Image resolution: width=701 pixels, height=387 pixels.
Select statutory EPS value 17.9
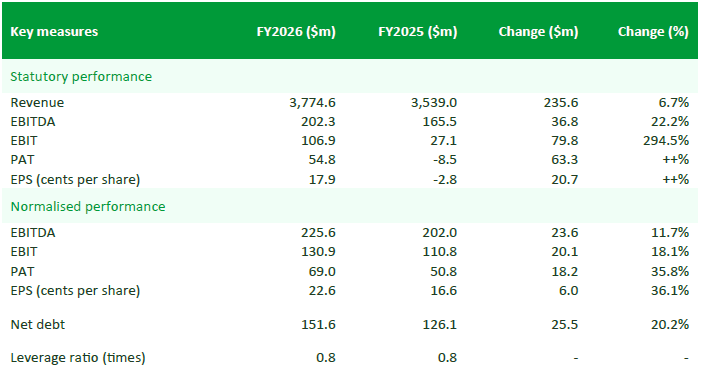click(322, 179)
